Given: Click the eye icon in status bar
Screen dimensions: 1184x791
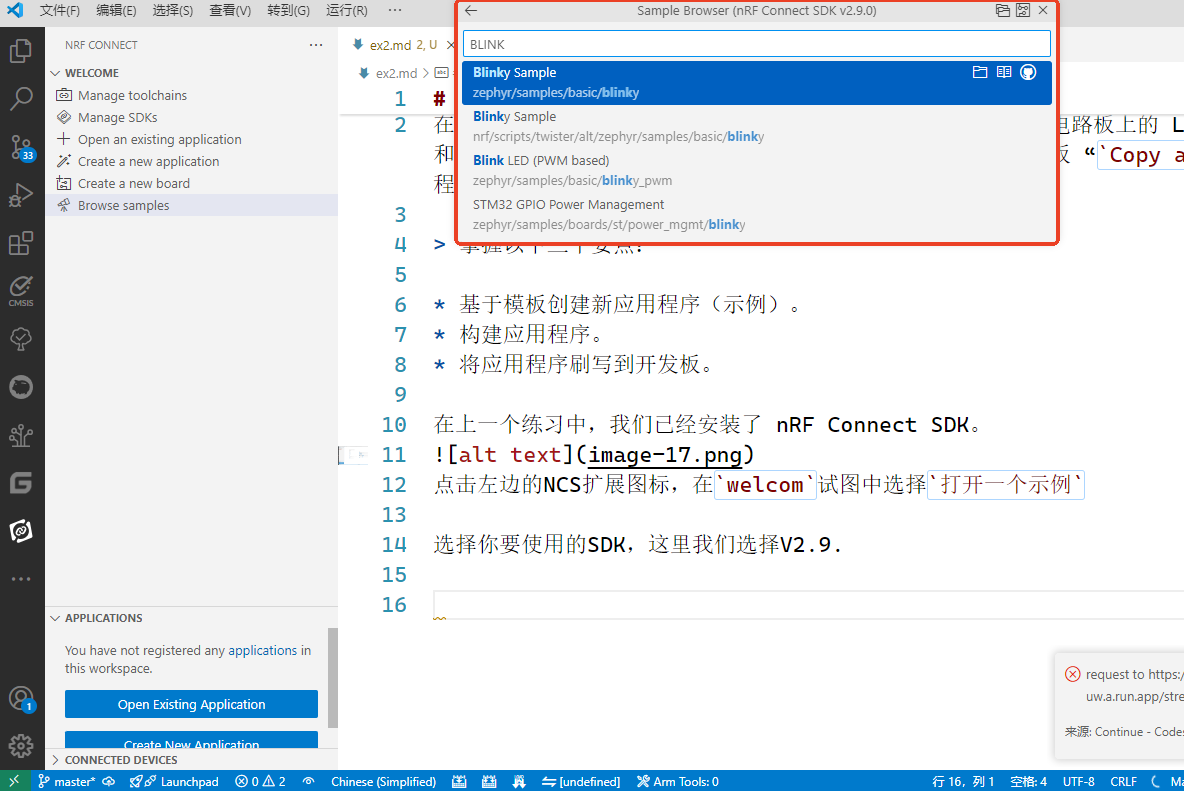Looking at the screenshot, I should tap(308, 781).
